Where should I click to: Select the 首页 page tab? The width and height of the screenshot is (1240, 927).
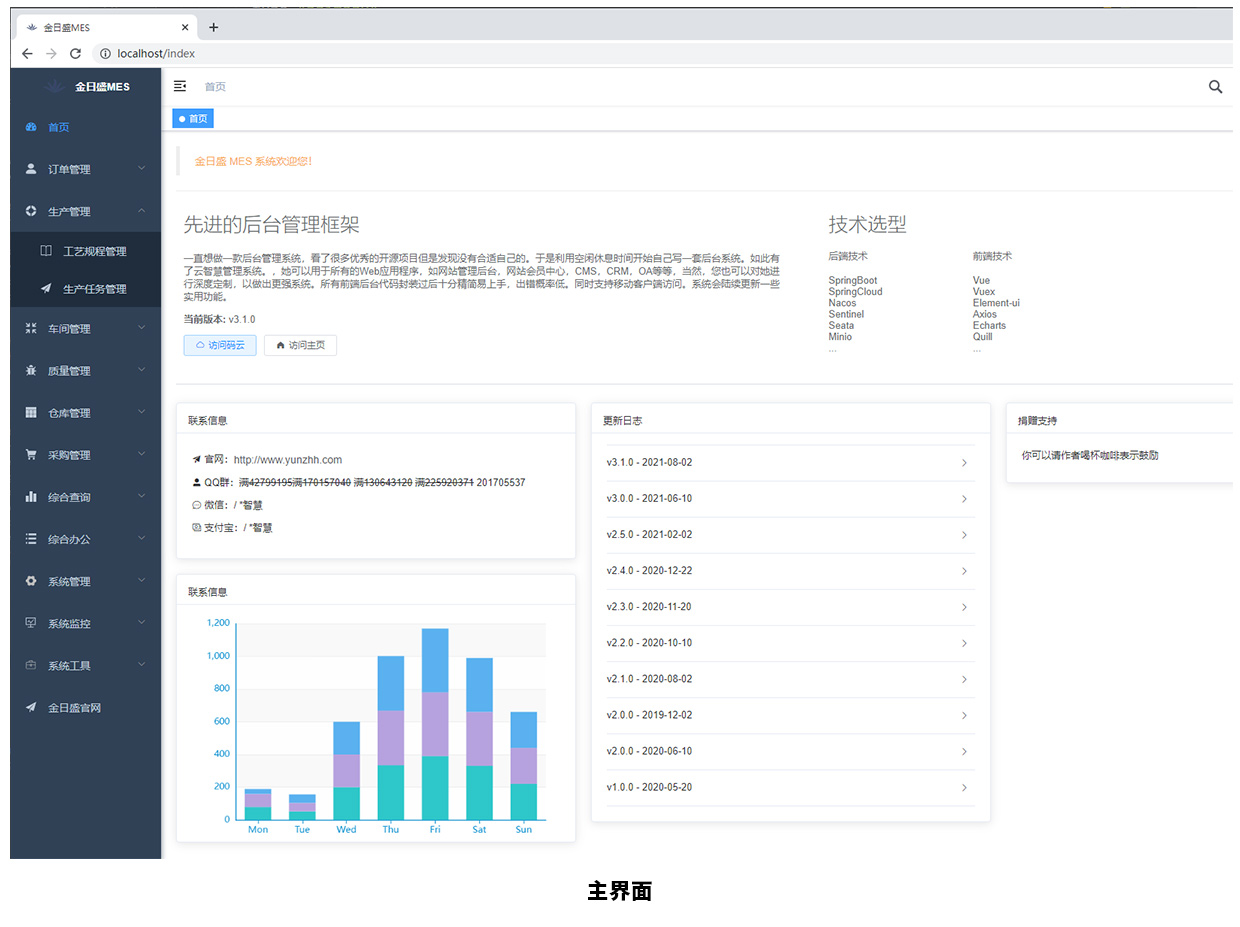click(193, 119)
